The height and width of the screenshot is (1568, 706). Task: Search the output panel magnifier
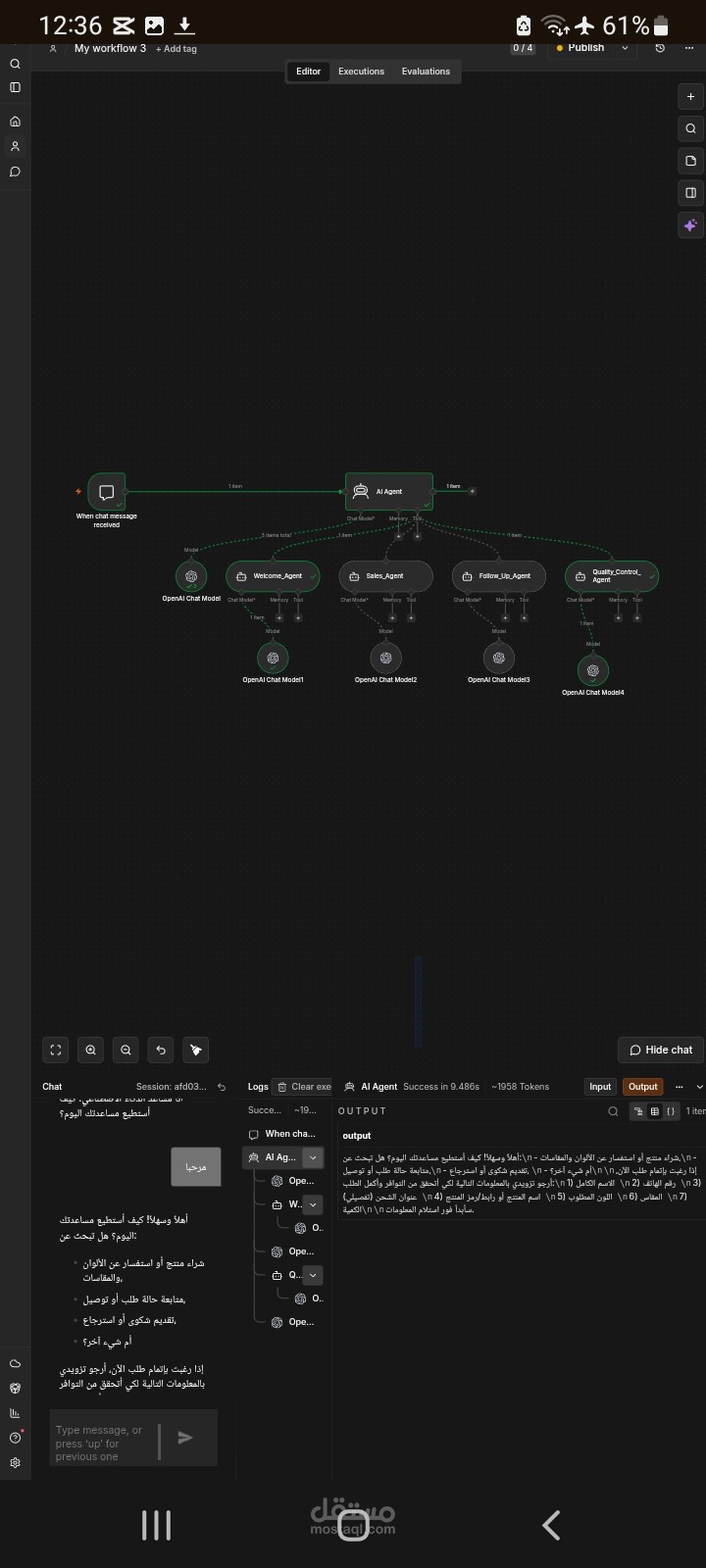click(x=614, y=1111)
